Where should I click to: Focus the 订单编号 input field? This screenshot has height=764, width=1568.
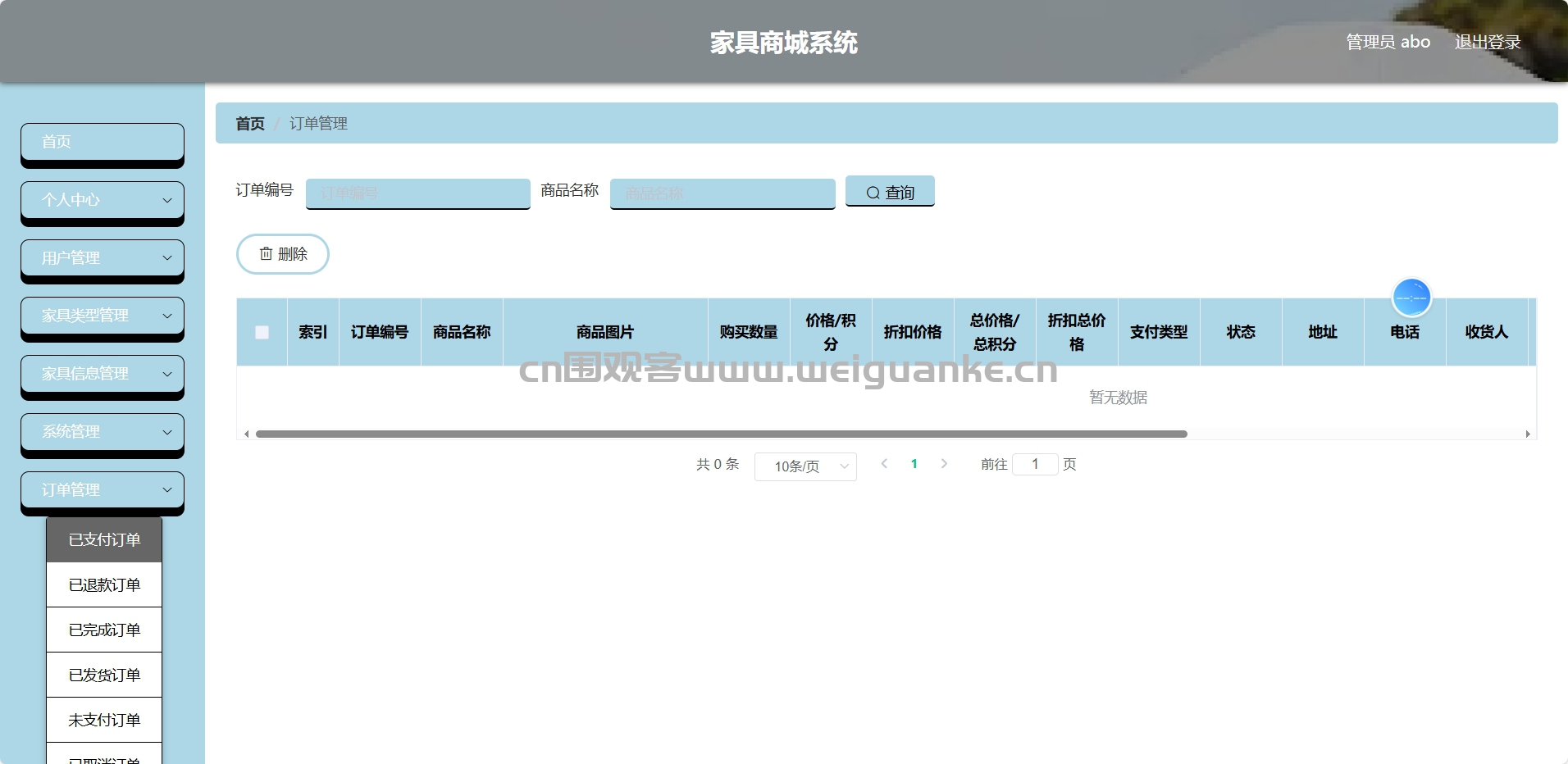[x=418, y=193]
